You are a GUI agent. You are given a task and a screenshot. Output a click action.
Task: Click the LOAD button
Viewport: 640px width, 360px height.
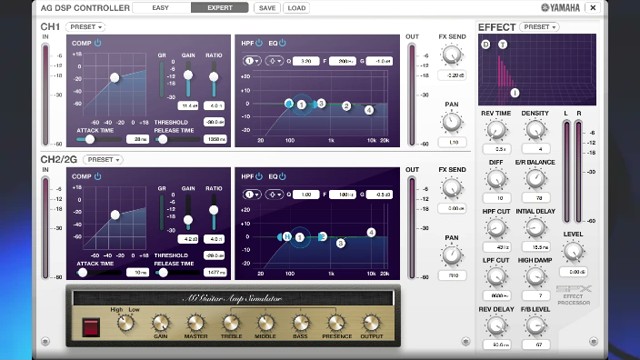296,8
